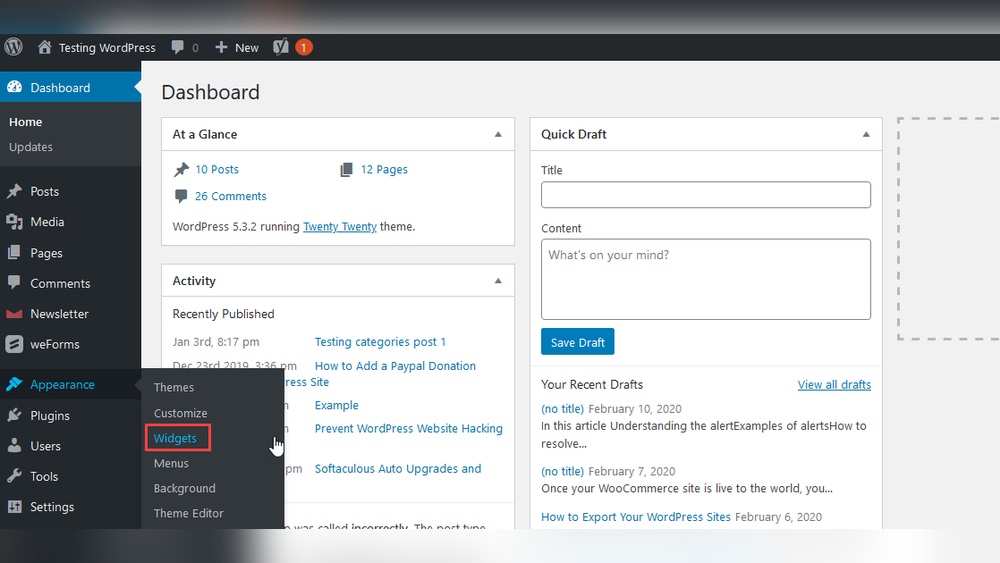Choose Widgets from Appearance submenu

(x=175, y=438)
